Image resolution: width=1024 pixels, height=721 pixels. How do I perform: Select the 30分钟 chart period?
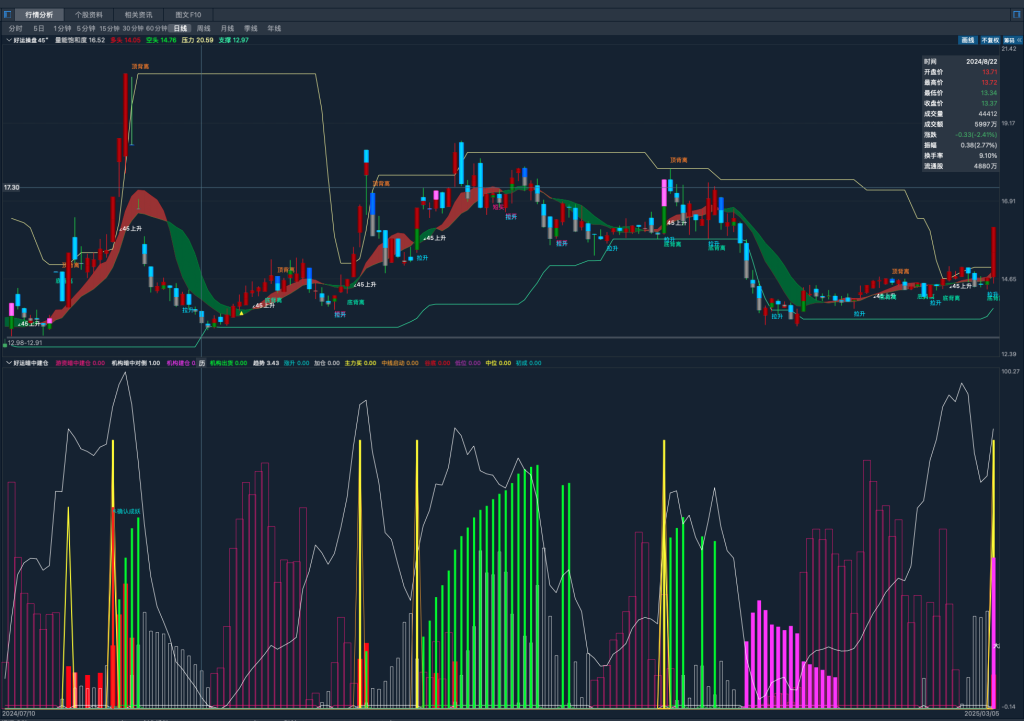(x=133, y=28)
